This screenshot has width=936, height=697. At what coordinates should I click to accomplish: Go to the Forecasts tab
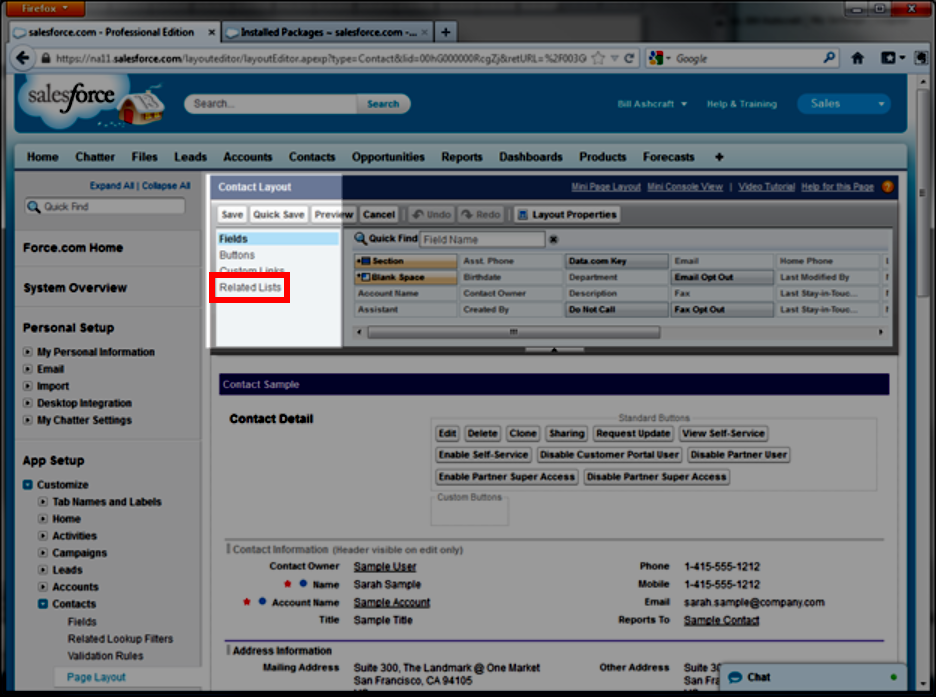(669, 157)
